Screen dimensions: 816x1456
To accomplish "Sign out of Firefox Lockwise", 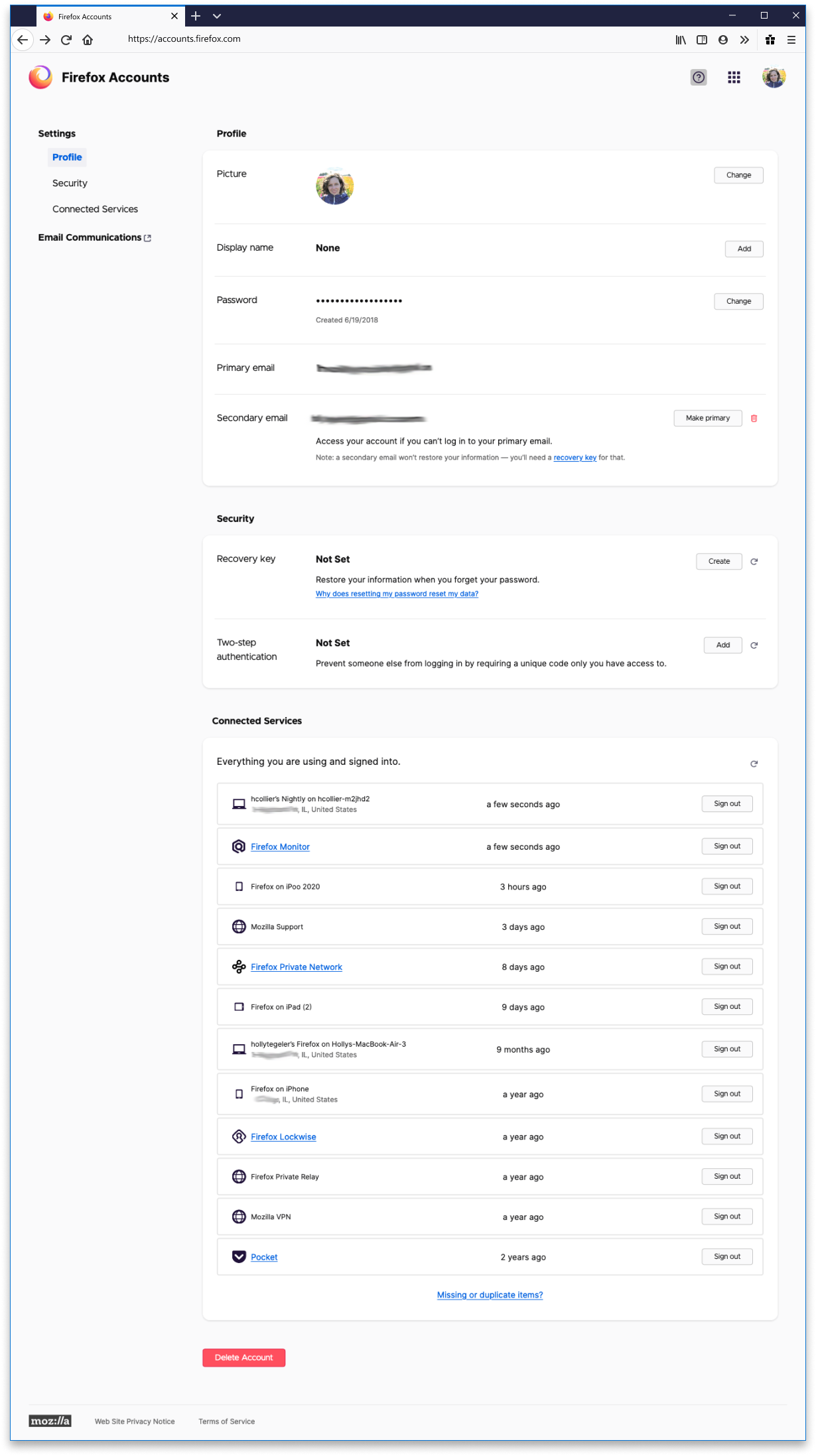I will click(x=727, y=1136).
